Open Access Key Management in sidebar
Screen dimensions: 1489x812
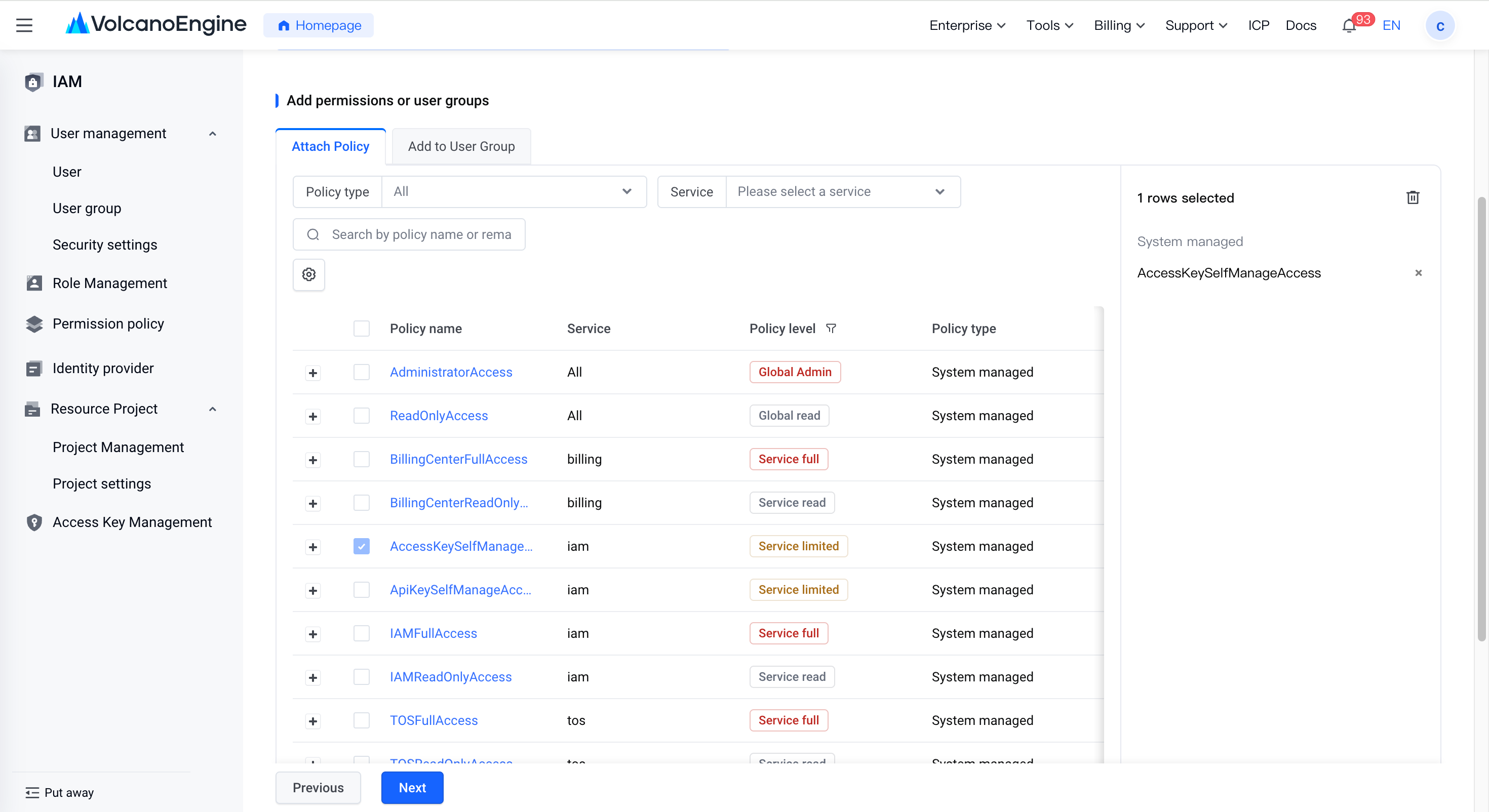132,522
